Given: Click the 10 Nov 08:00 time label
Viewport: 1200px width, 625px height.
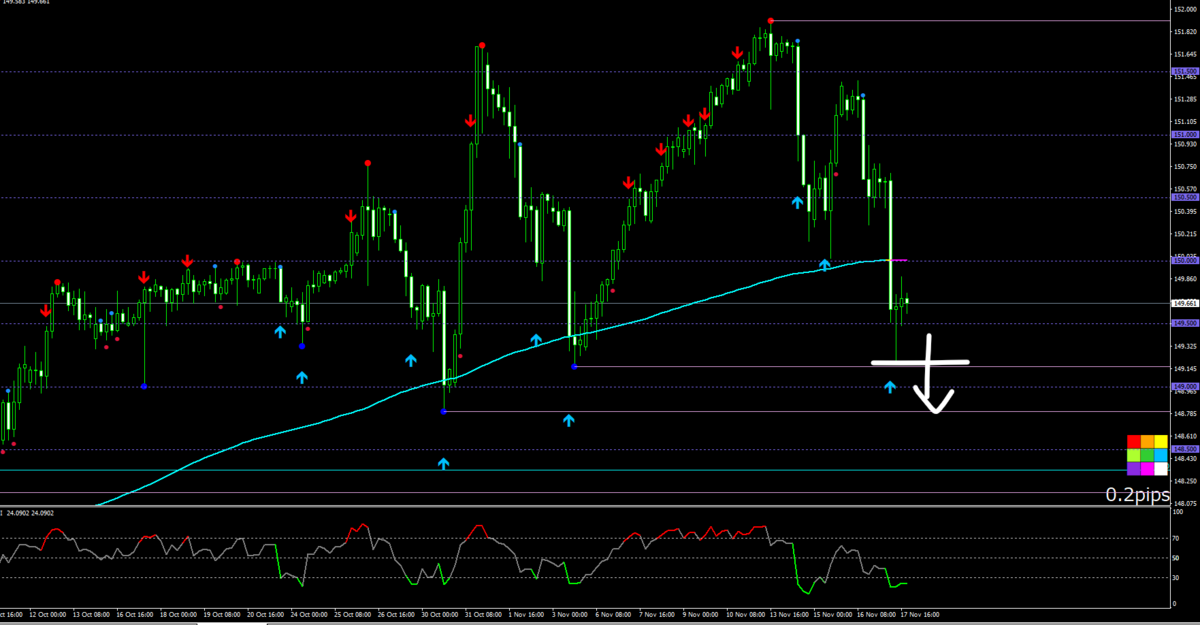Looking at the screenshot, I should click(745, 615).
